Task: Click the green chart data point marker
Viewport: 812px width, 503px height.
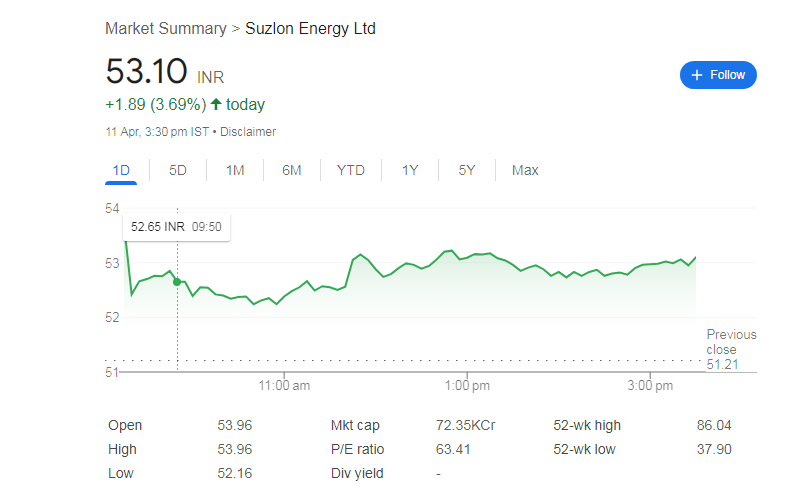Action: tap(177, 282)
